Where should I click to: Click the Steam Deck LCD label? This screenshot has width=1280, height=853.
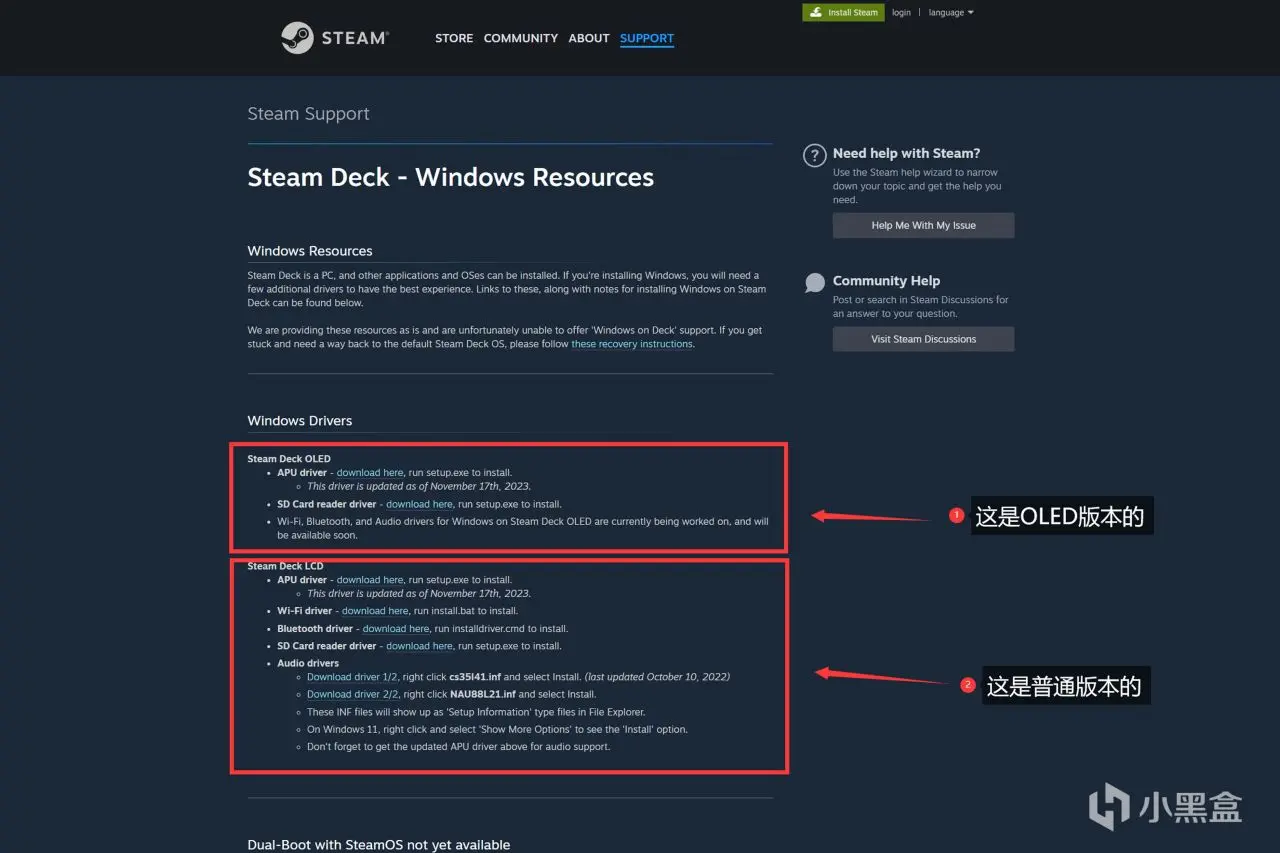pyautogui.click(x=285, y=566)
